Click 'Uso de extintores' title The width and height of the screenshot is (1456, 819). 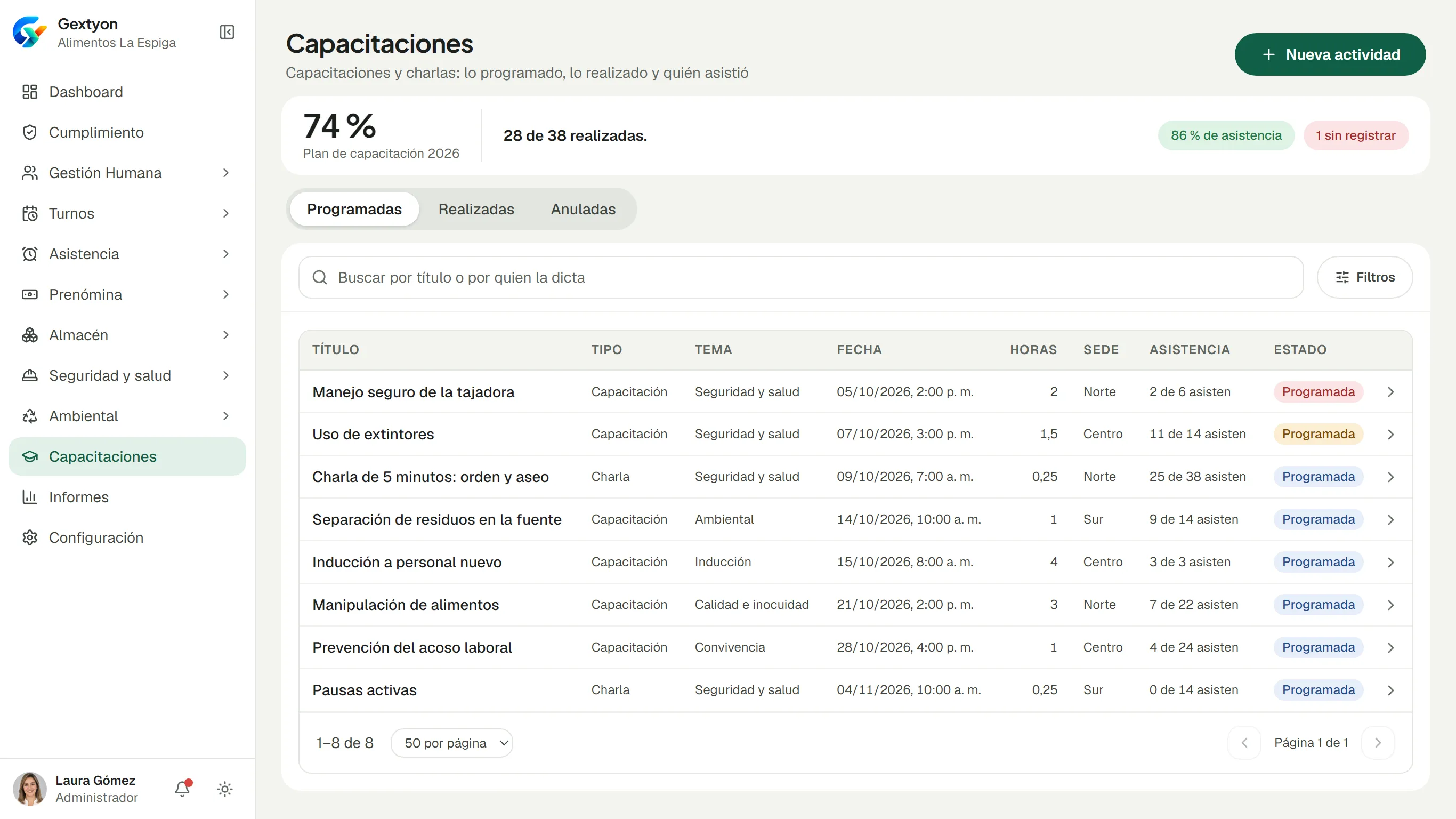pos(373,435)
